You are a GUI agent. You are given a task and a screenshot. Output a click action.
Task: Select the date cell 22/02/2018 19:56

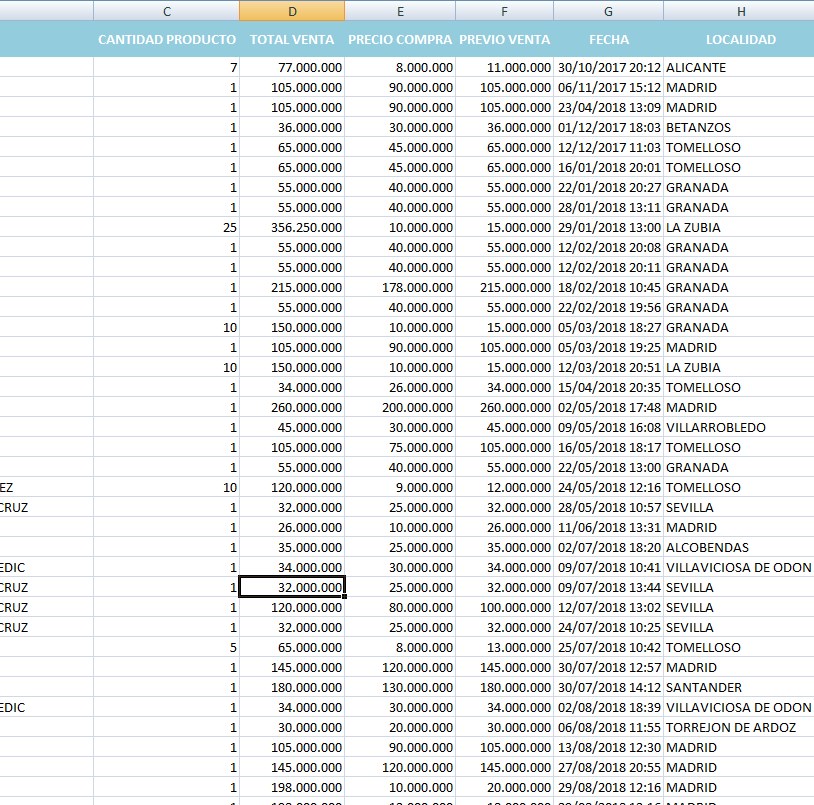click(608, 308)
